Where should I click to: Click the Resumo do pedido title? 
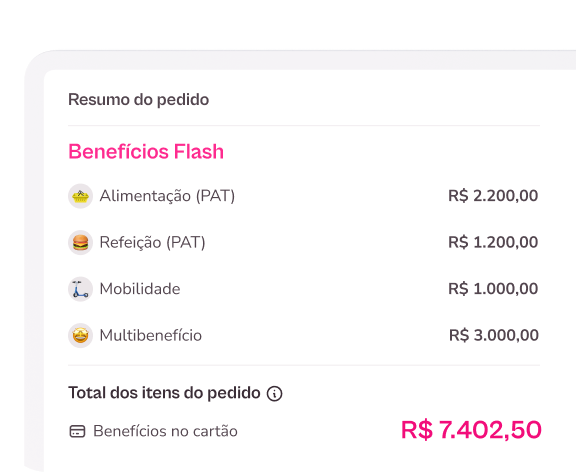(138, 100)
